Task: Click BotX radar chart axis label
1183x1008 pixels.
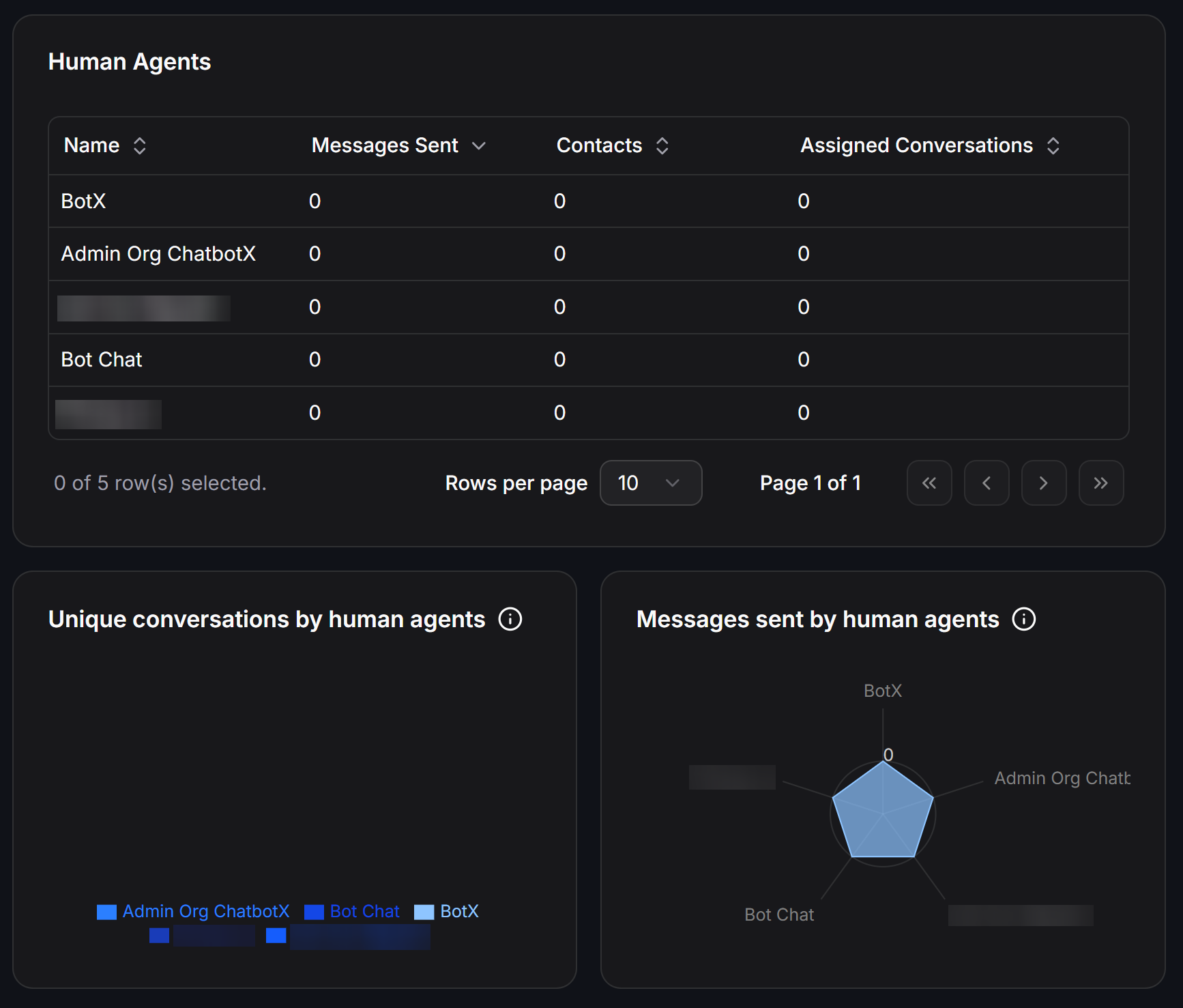Action: 883,691
